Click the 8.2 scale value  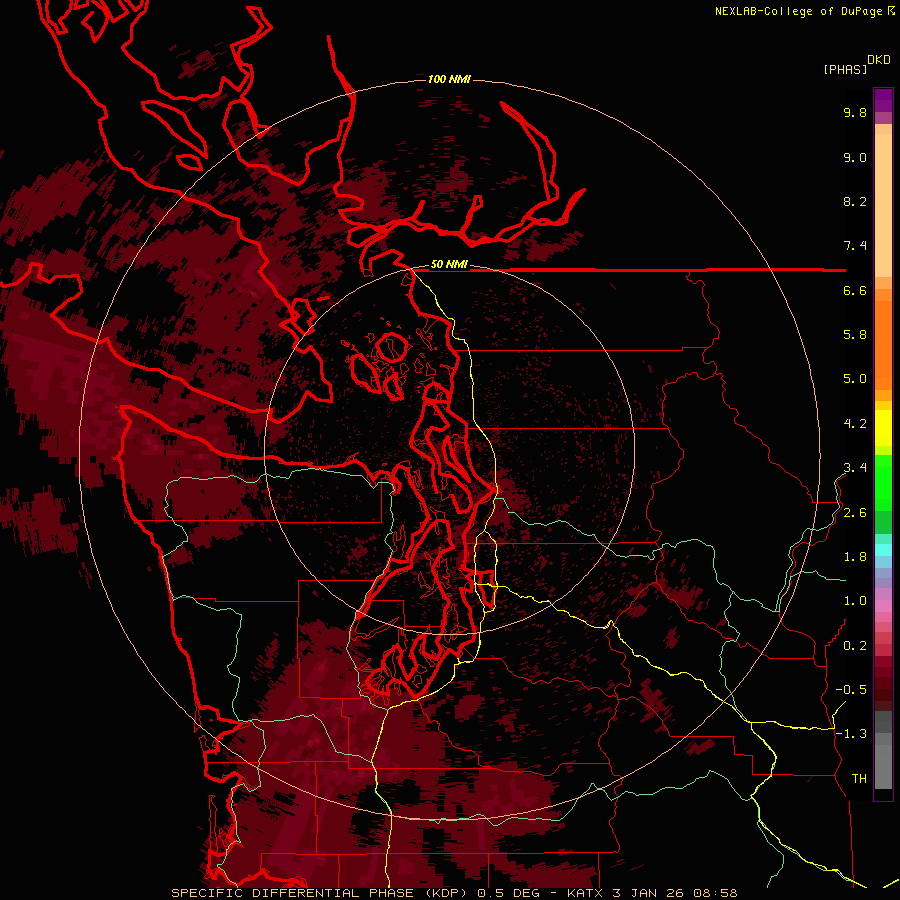pyautogui.click(x=855, y=201)
